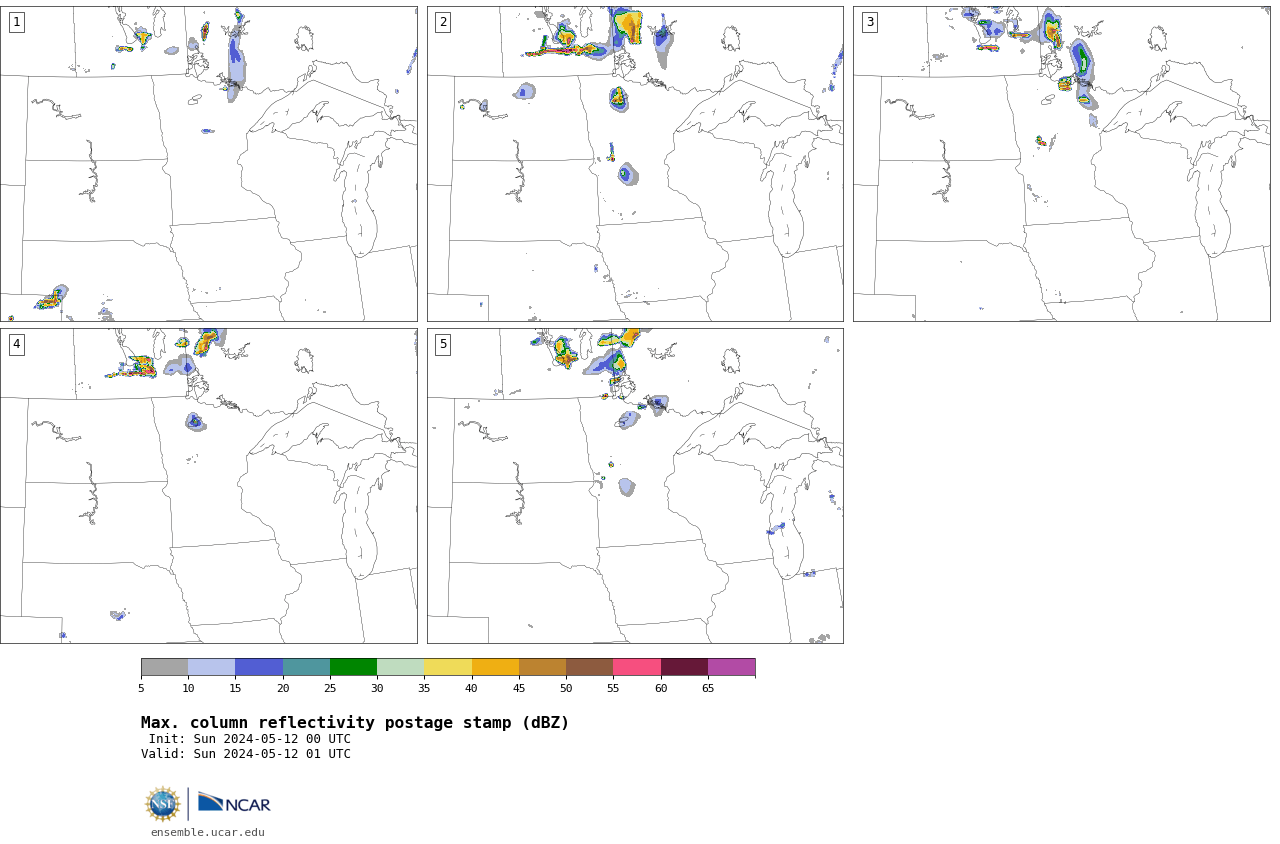This screenshot has width=1280, height=844.
Task: Click the NSF logo icon
Action: click(163, 804)
